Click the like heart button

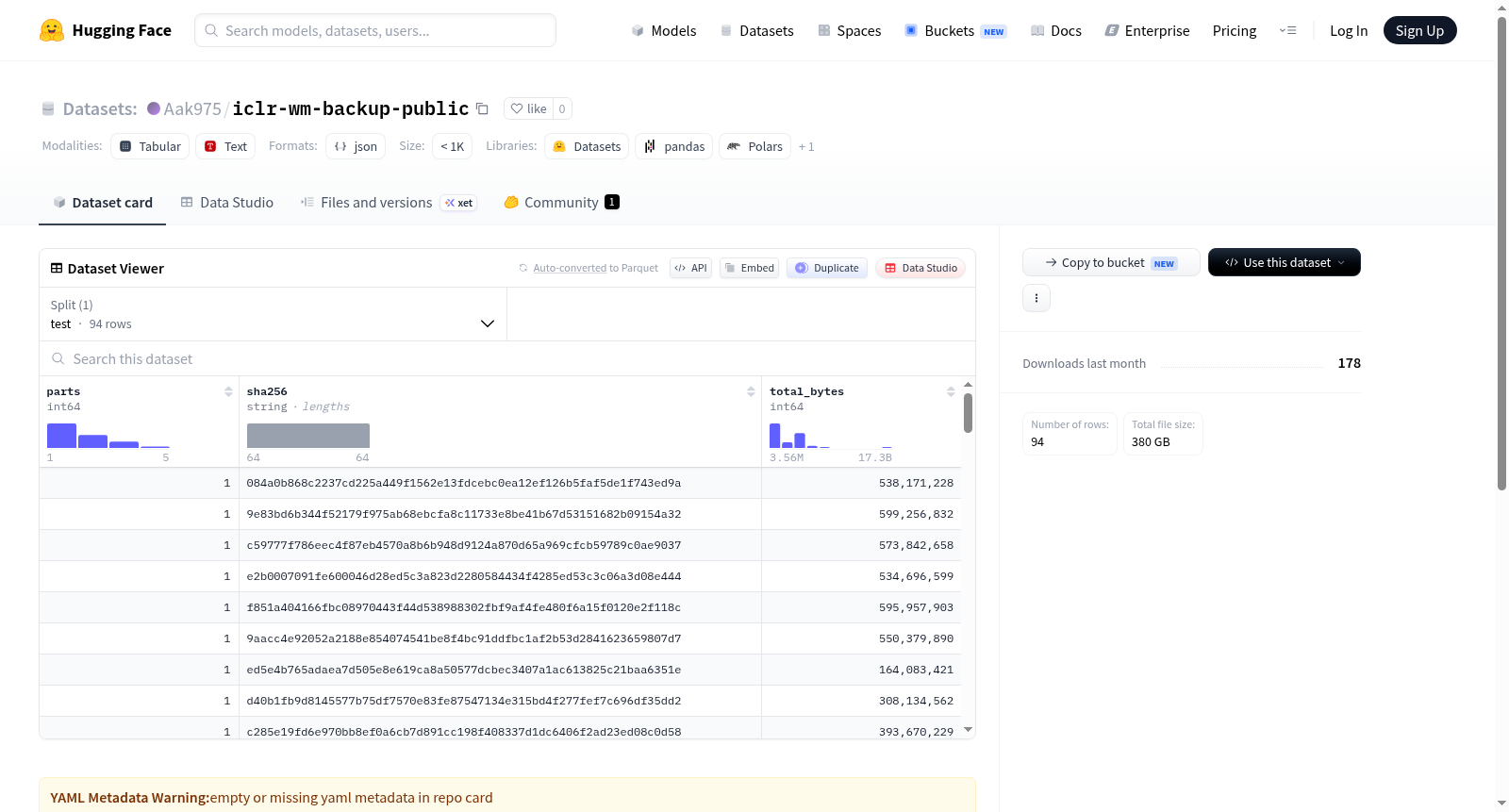pyautogui.click(x=528, y=108)
